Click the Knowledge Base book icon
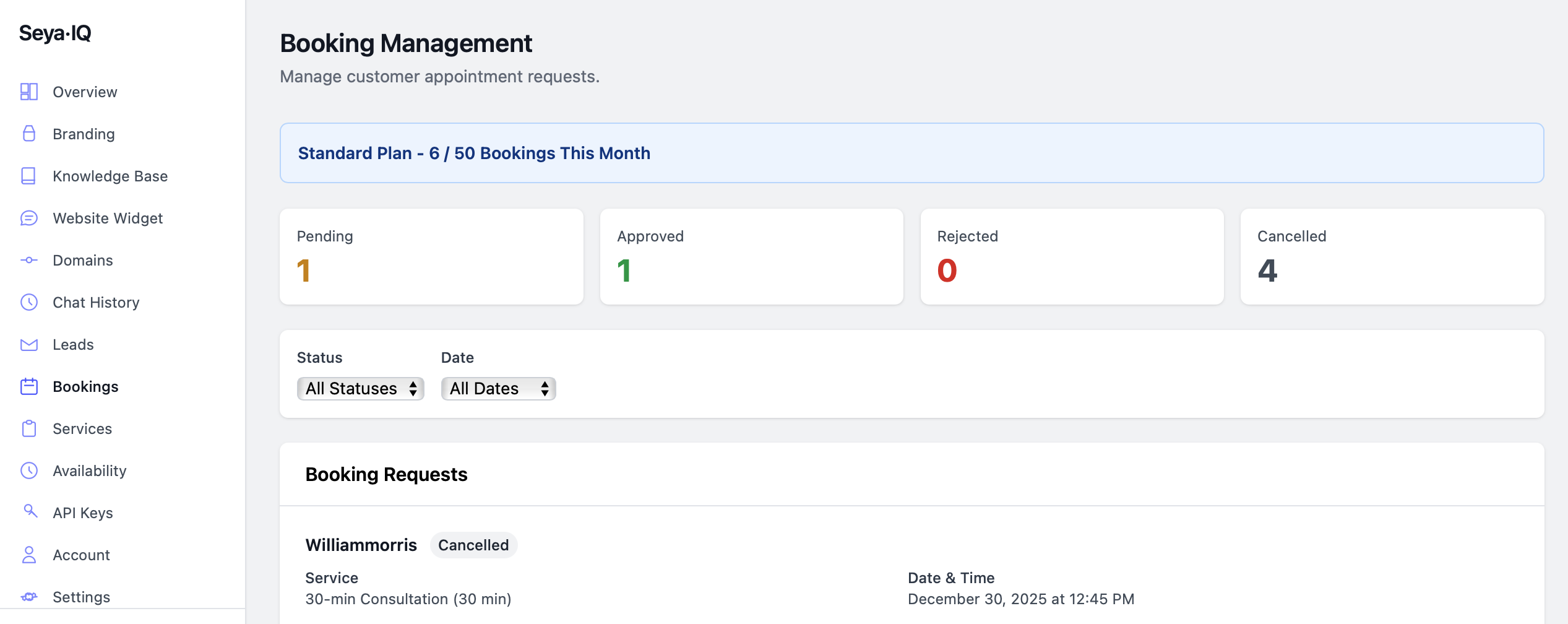The image size is (1568, 624). pyautogui.click(x=29, y=176)
